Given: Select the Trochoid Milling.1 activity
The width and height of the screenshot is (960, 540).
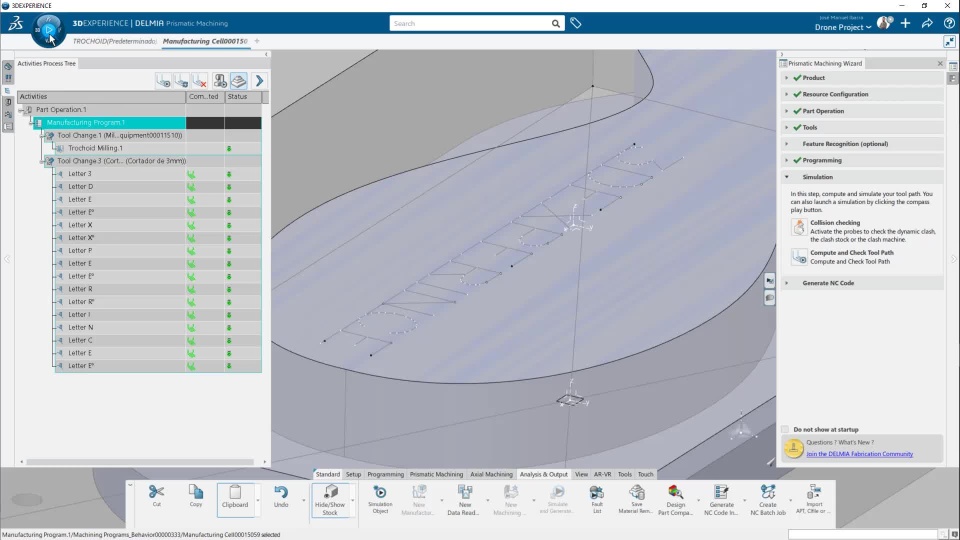Looking at the screenshot, I should (x=95, y=148).
